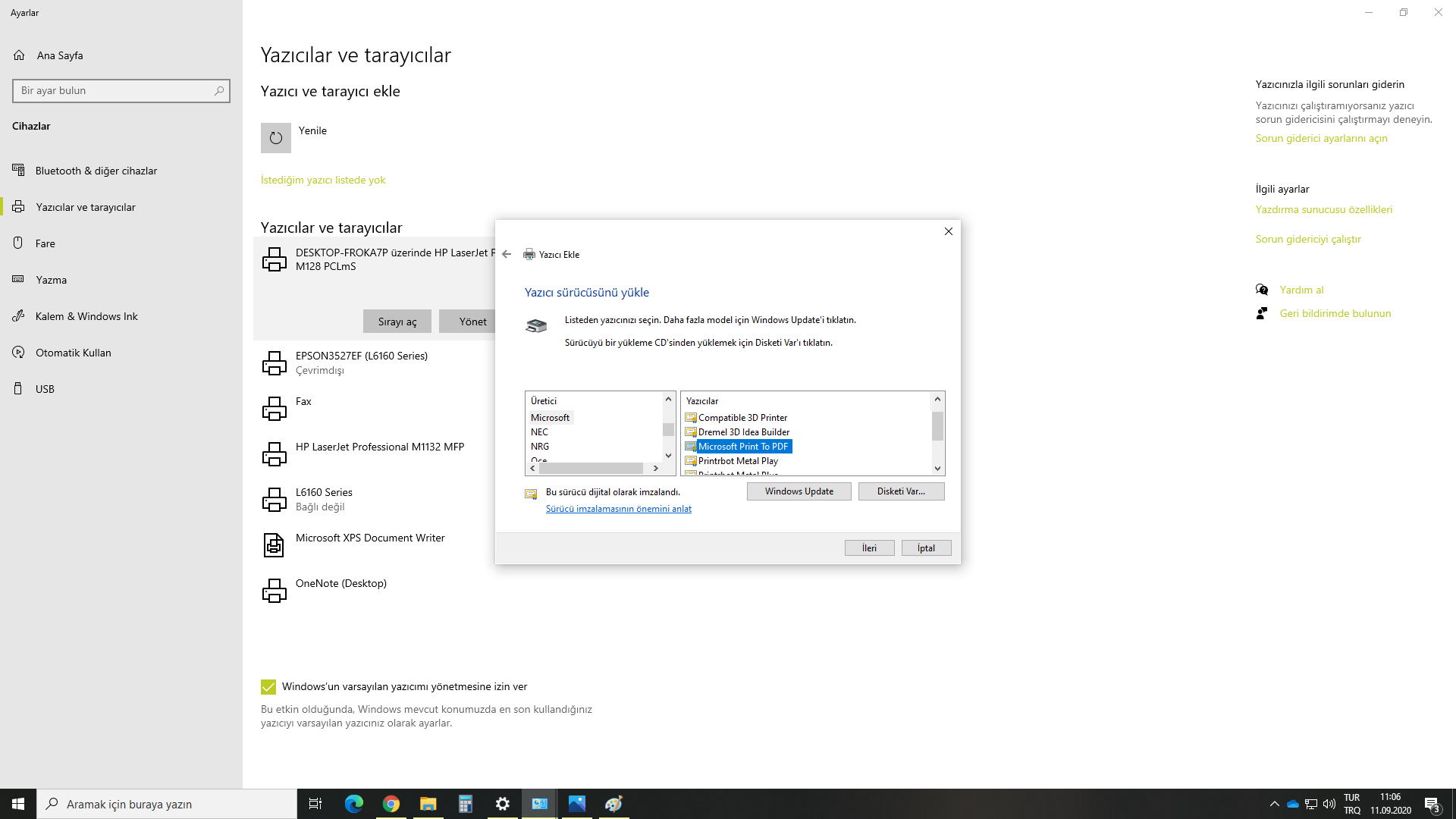Click the Yardım al help icon
Screen dimensions: 1456x819
[1262, 290]
